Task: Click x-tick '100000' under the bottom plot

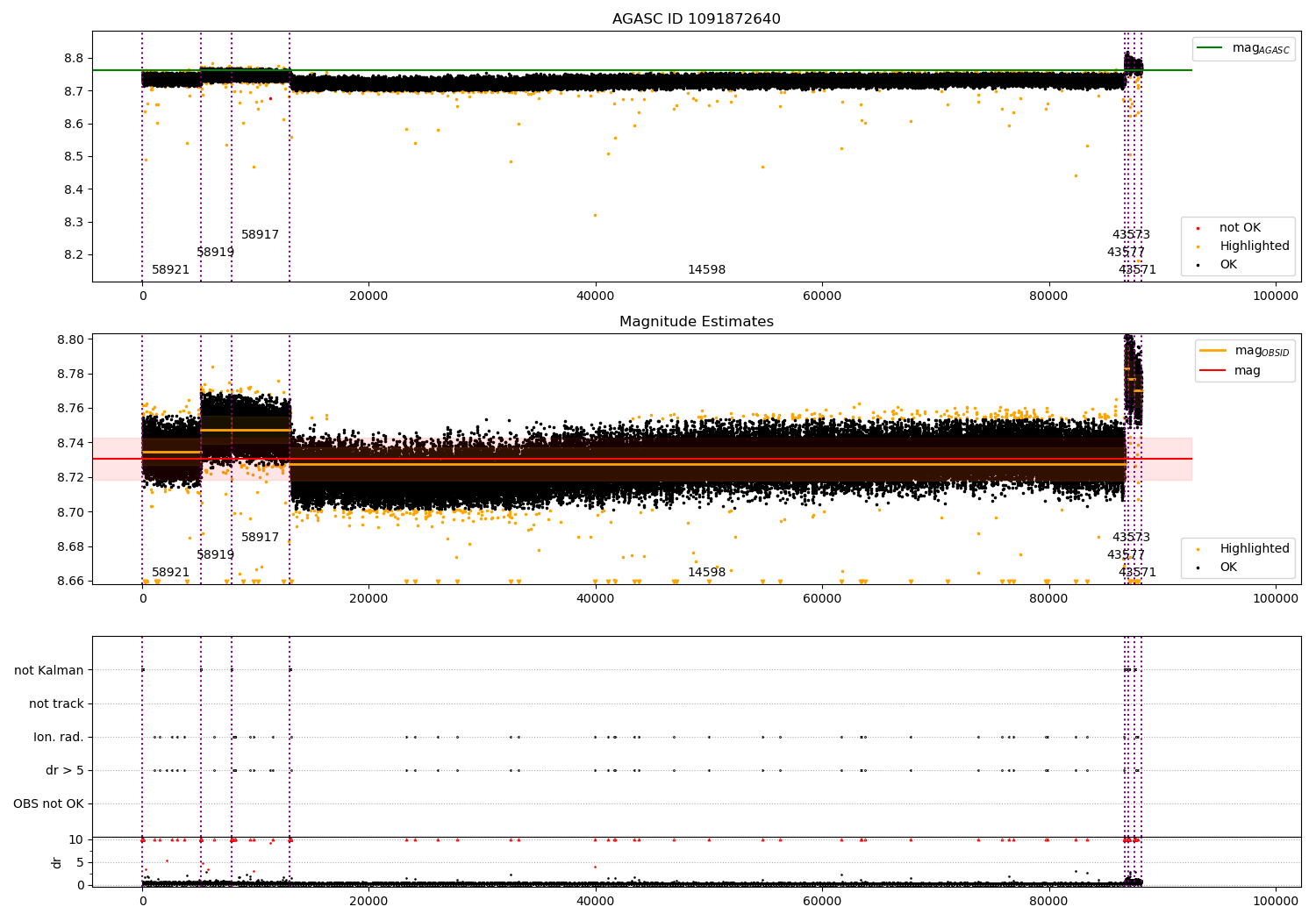Action: [1275, 902]
